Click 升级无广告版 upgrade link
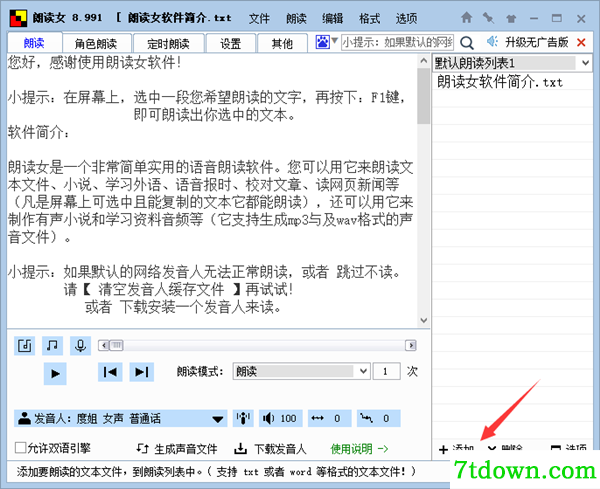Image resolution: width=600 pixels, height=489 pixels. click(536, 42)
